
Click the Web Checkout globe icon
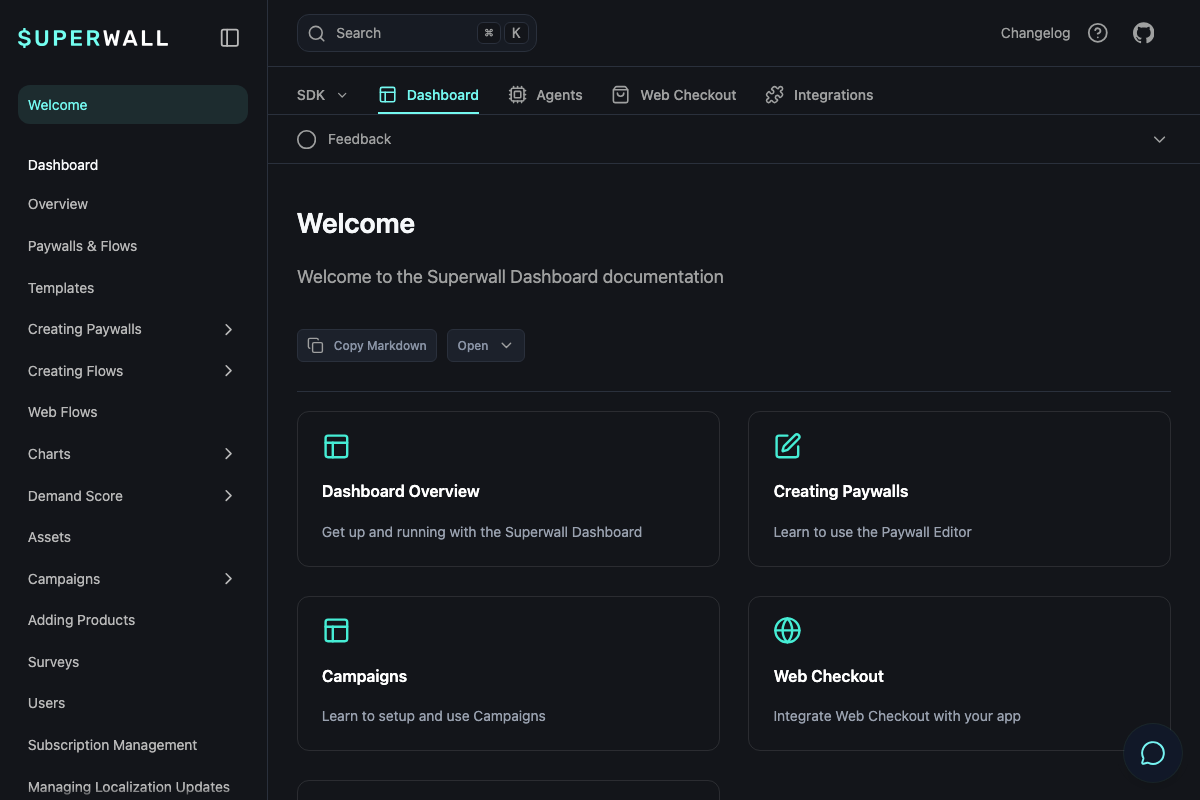[788, 630]
